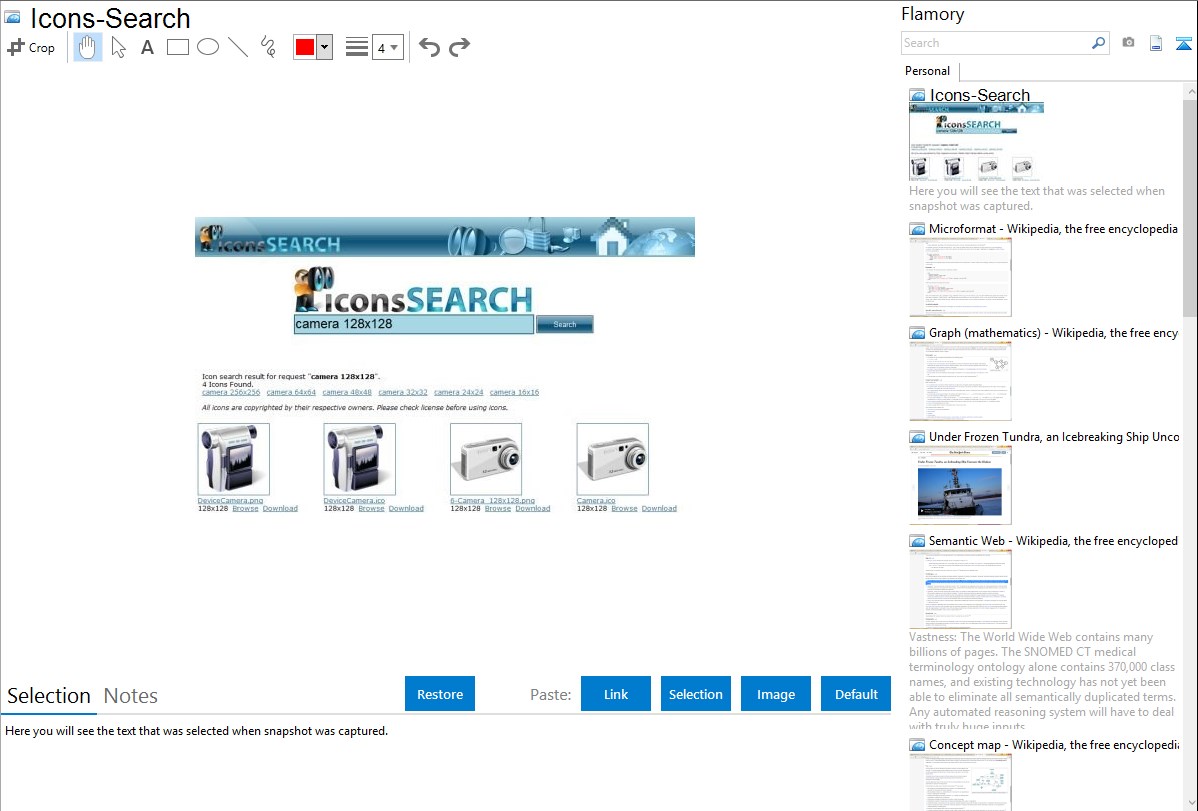Select the ellipse drawing tool
The image size is (1198, 811).
(x=208, y=47)
